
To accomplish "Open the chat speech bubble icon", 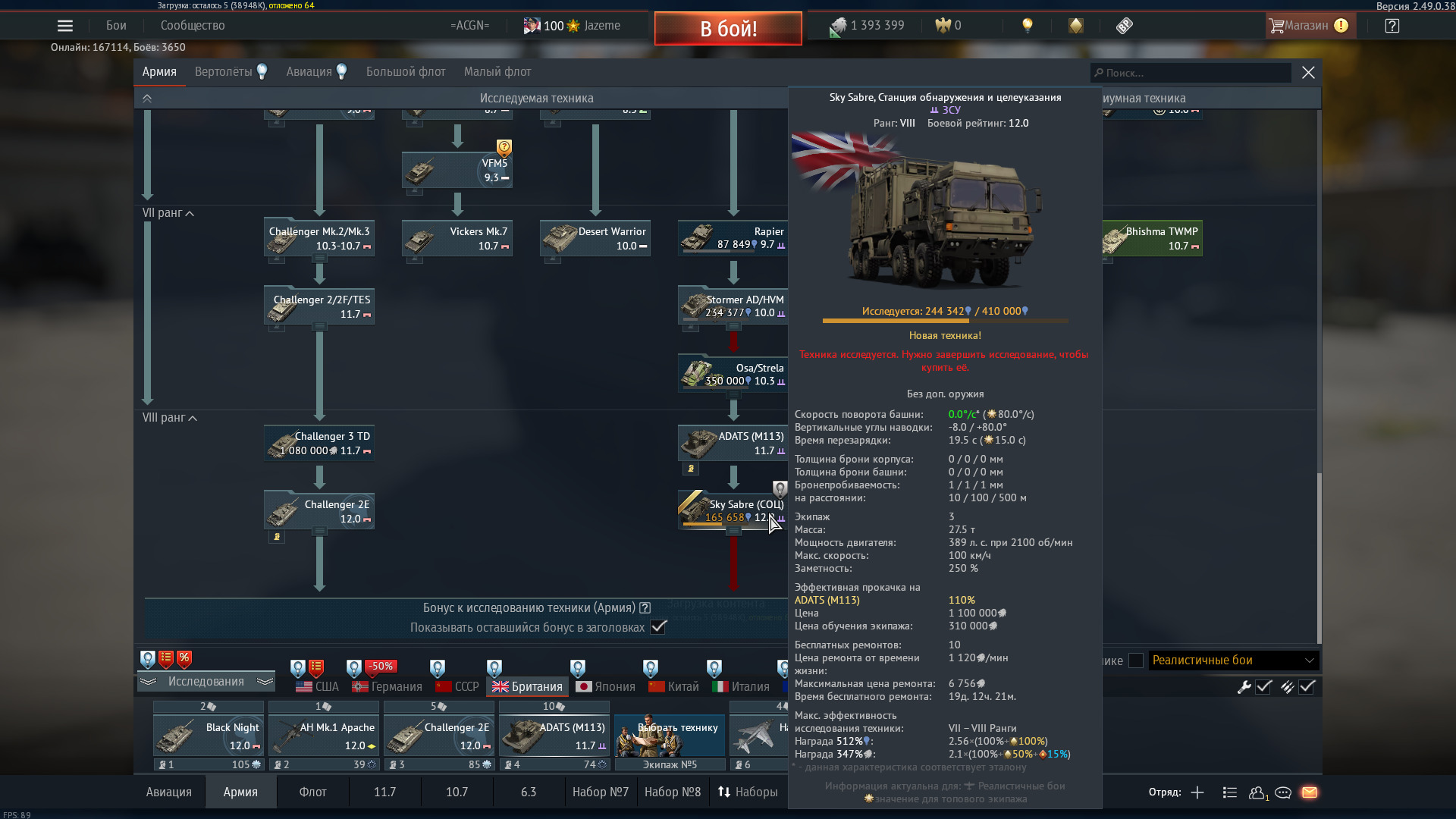I will click(1283, 792).
